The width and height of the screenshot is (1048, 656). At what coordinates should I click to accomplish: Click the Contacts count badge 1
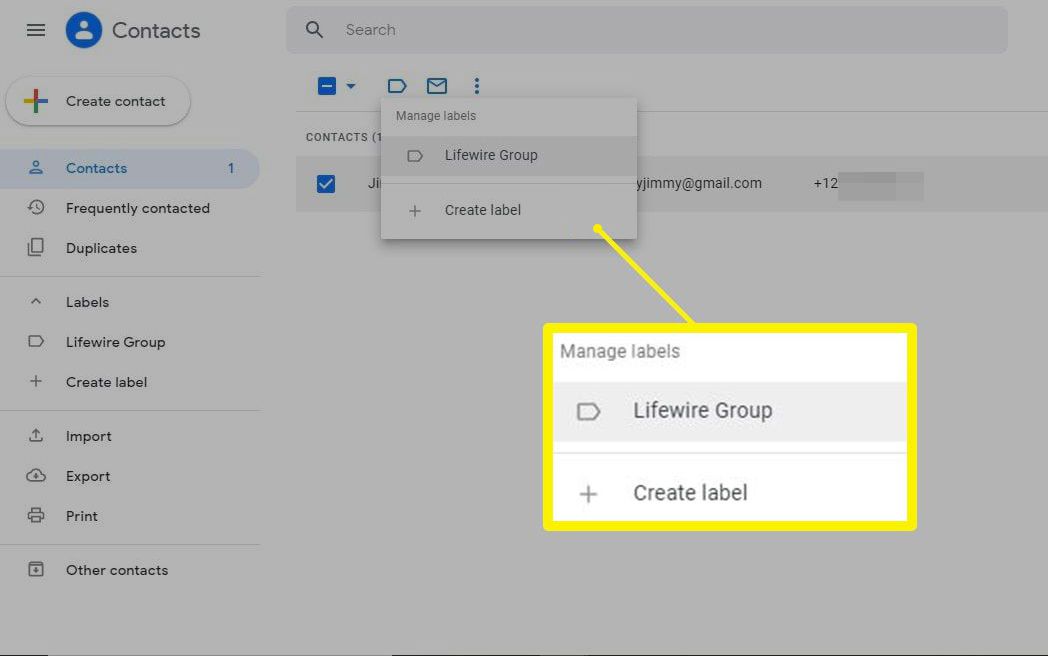tap(231, 169)
